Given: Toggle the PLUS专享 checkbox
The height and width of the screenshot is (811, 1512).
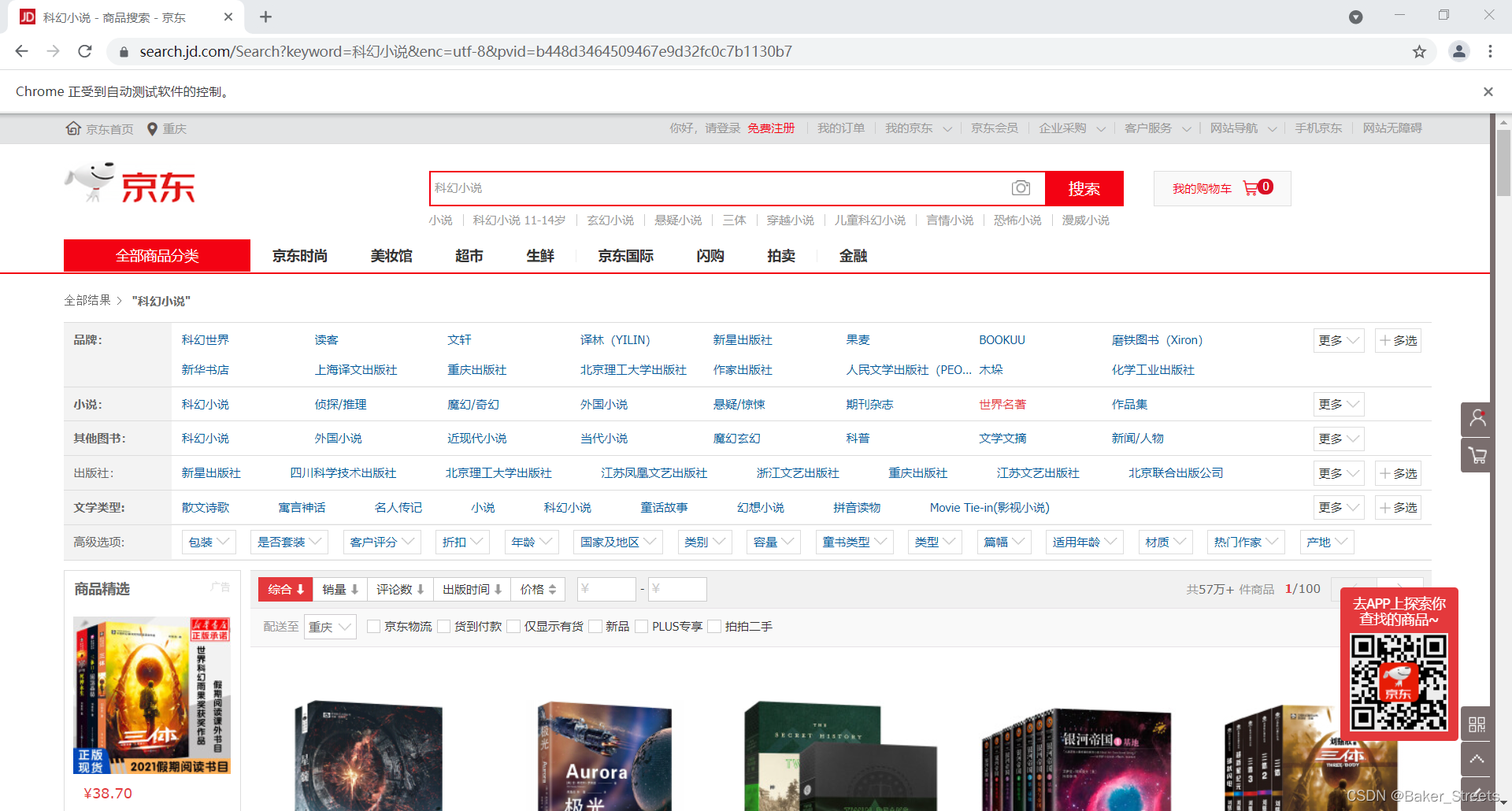Looking at the screenshot, I should (642, 626).
